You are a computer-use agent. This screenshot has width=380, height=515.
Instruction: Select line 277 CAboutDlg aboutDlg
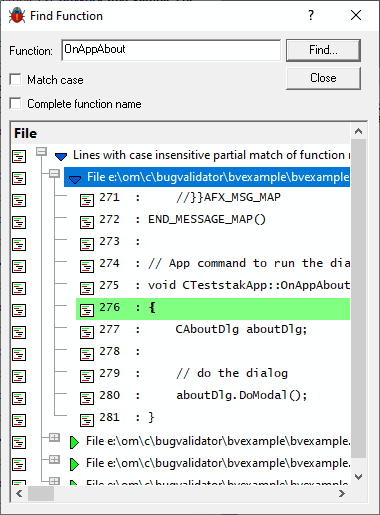coord(213,330)
